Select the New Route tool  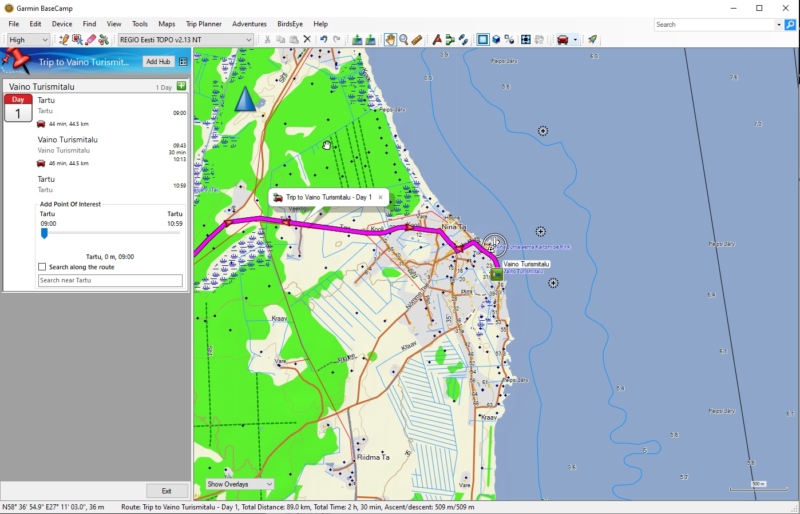tap(450, 40)
